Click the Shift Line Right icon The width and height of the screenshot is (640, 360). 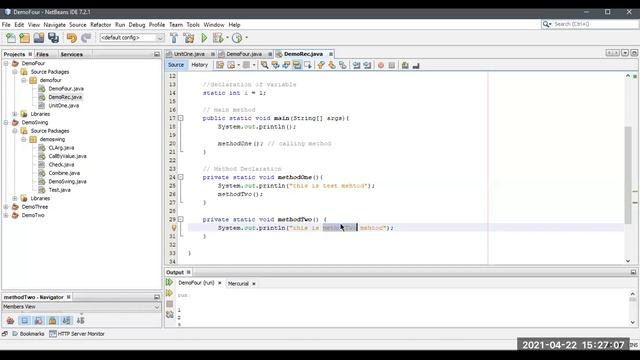tap(367, 65)
